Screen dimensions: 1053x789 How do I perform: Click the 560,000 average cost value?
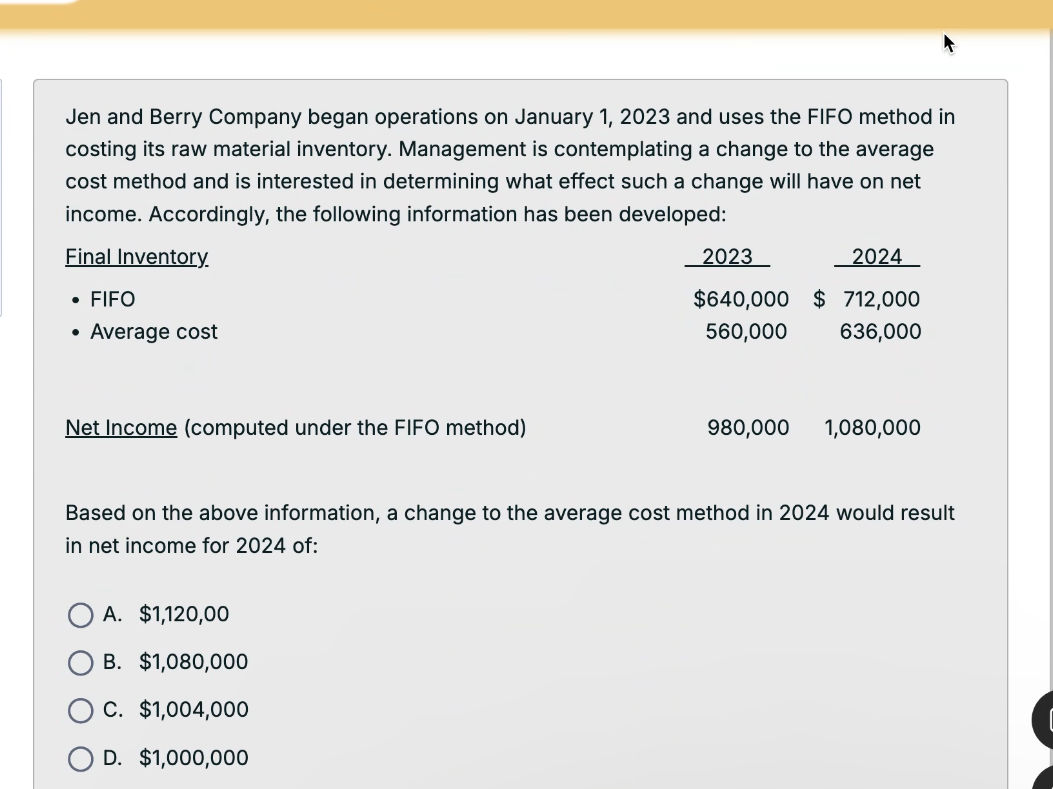[746, 332]
